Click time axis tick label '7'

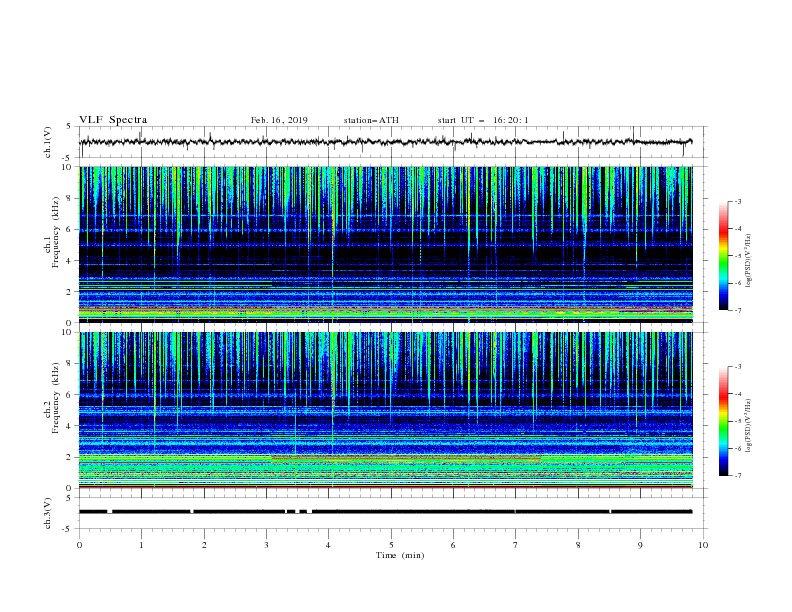(516, 545)
